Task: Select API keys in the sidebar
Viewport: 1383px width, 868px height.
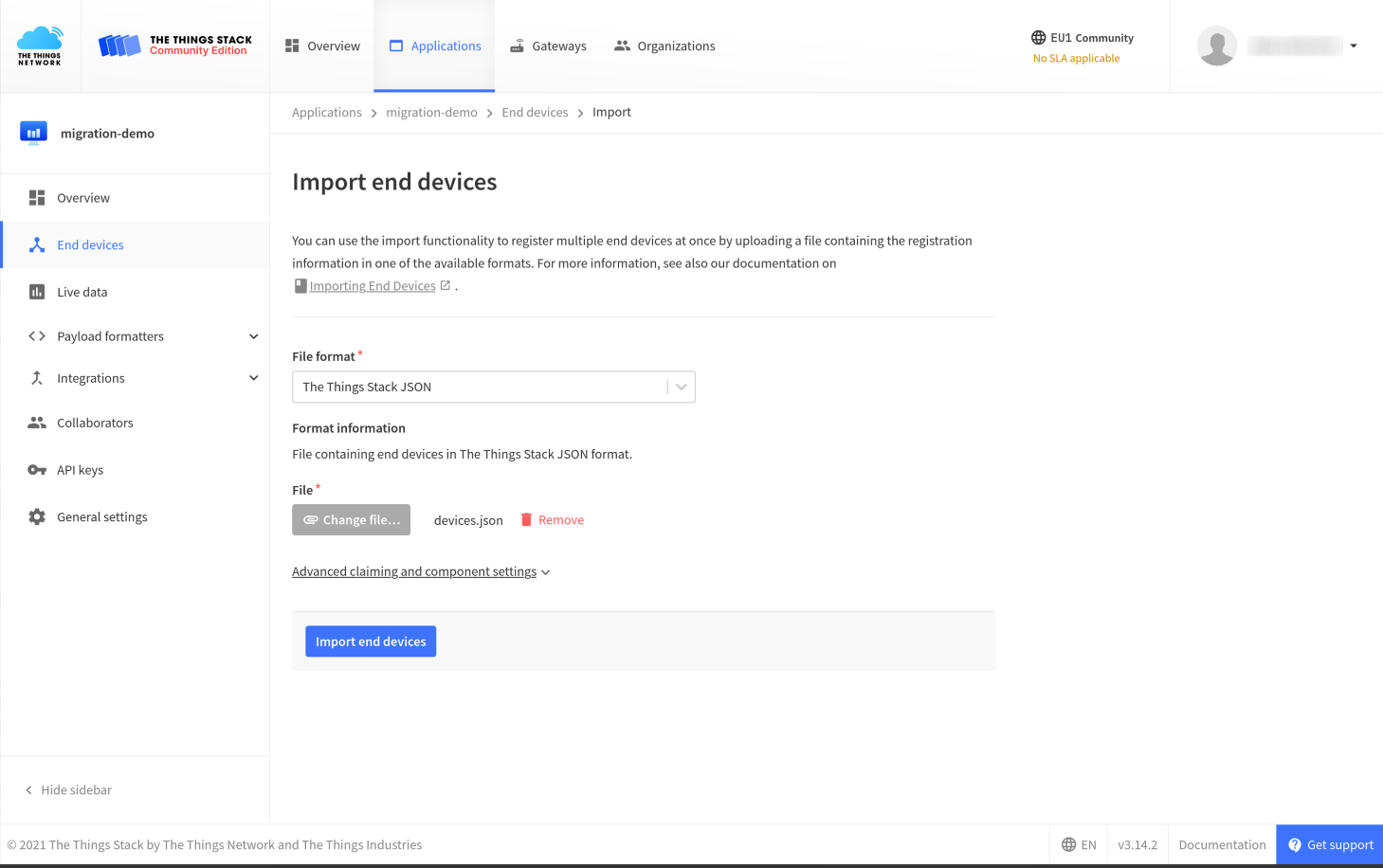Action: (135, 470)
